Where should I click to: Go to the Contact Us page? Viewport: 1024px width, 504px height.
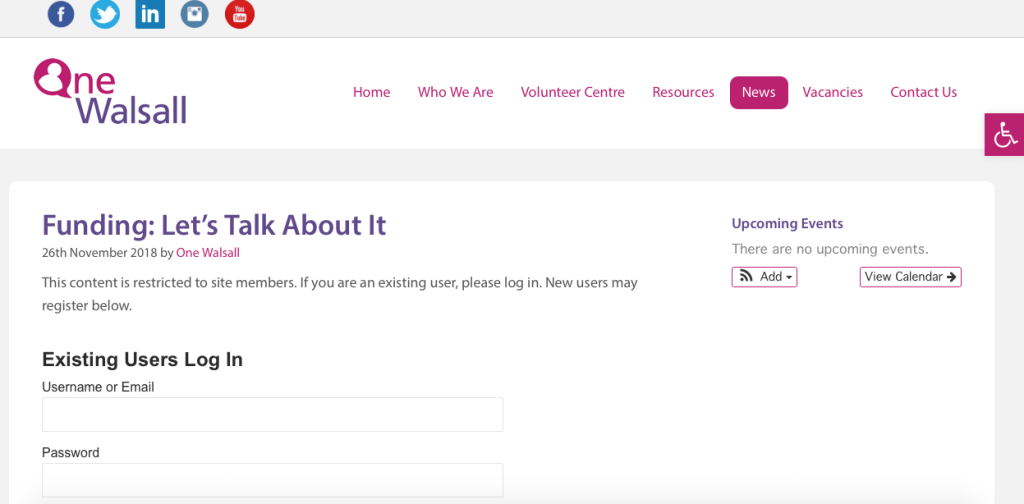coord(923,92)
